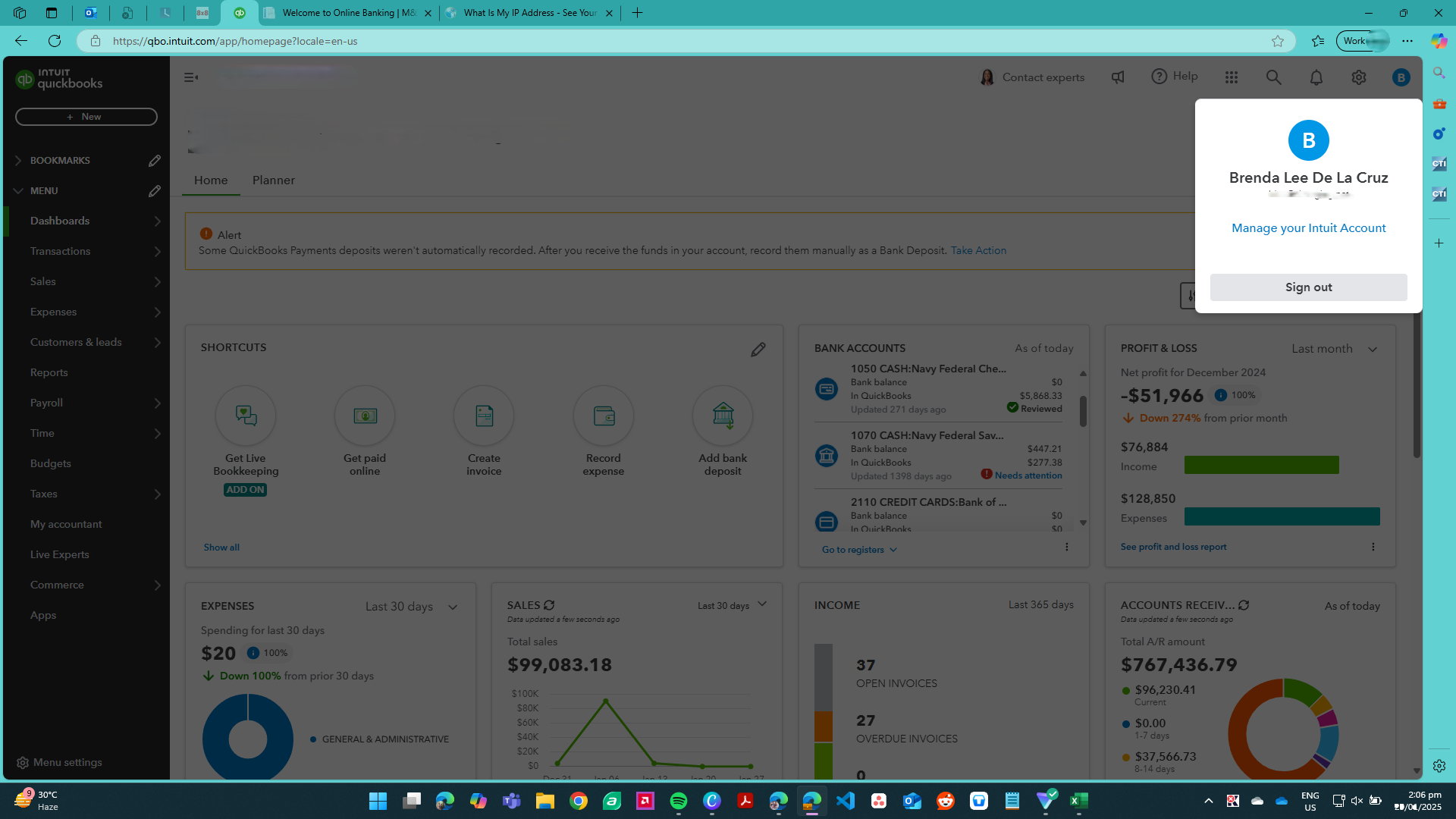This screenshot has height=819, width=1456.
Task: Open the Add bank deposit shortcut icon
Action: (723, 416)
